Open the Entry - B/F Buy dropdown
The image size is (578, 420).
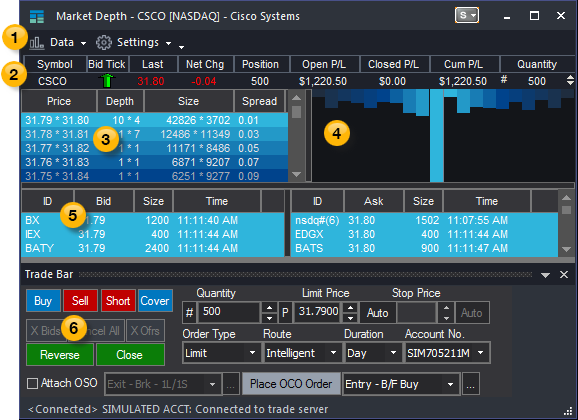tap(401, 384)
